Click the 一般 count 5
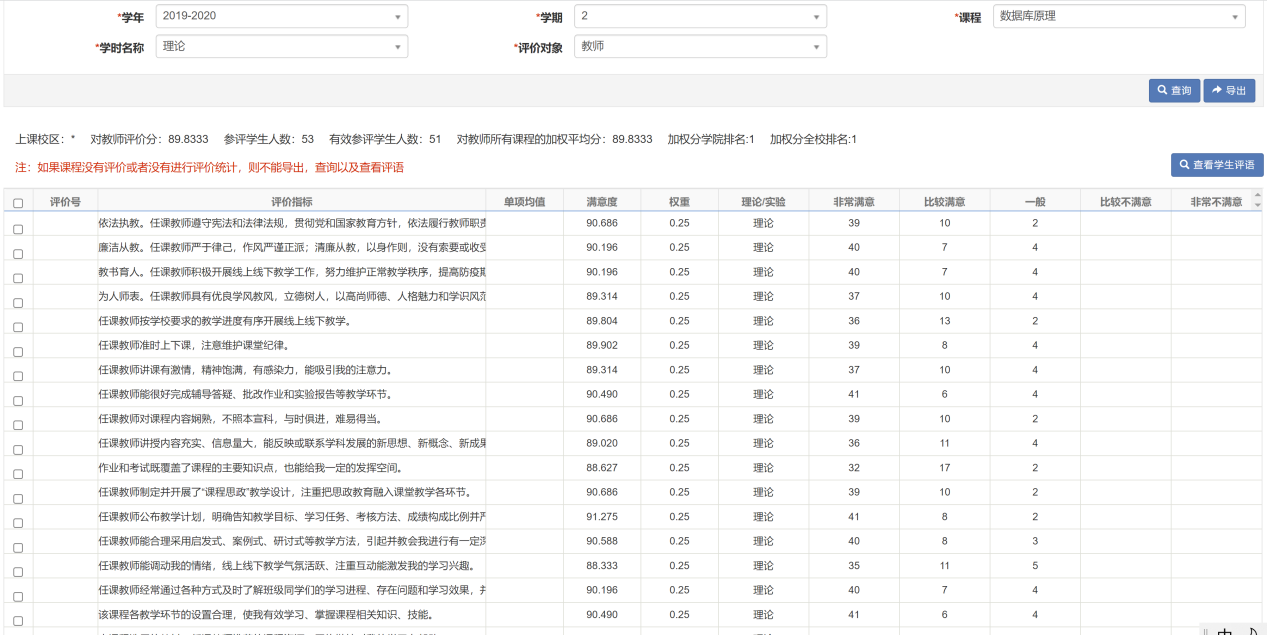Image resolution: width=1267 pixels, height=635 pixels. (x=1035, y=565)
